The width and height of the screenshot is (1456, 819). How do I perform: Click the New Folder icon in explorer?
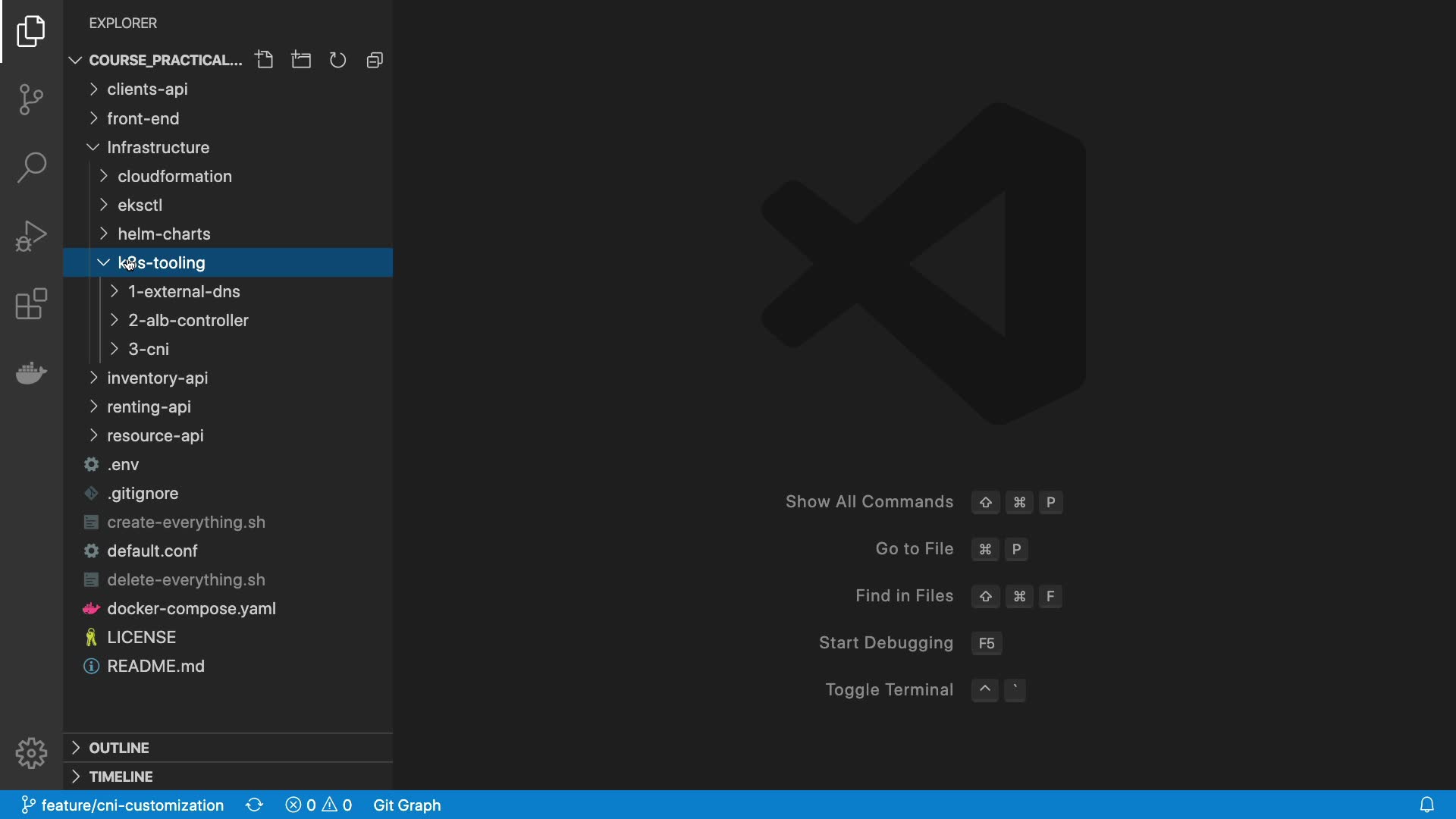click(301, 60)
